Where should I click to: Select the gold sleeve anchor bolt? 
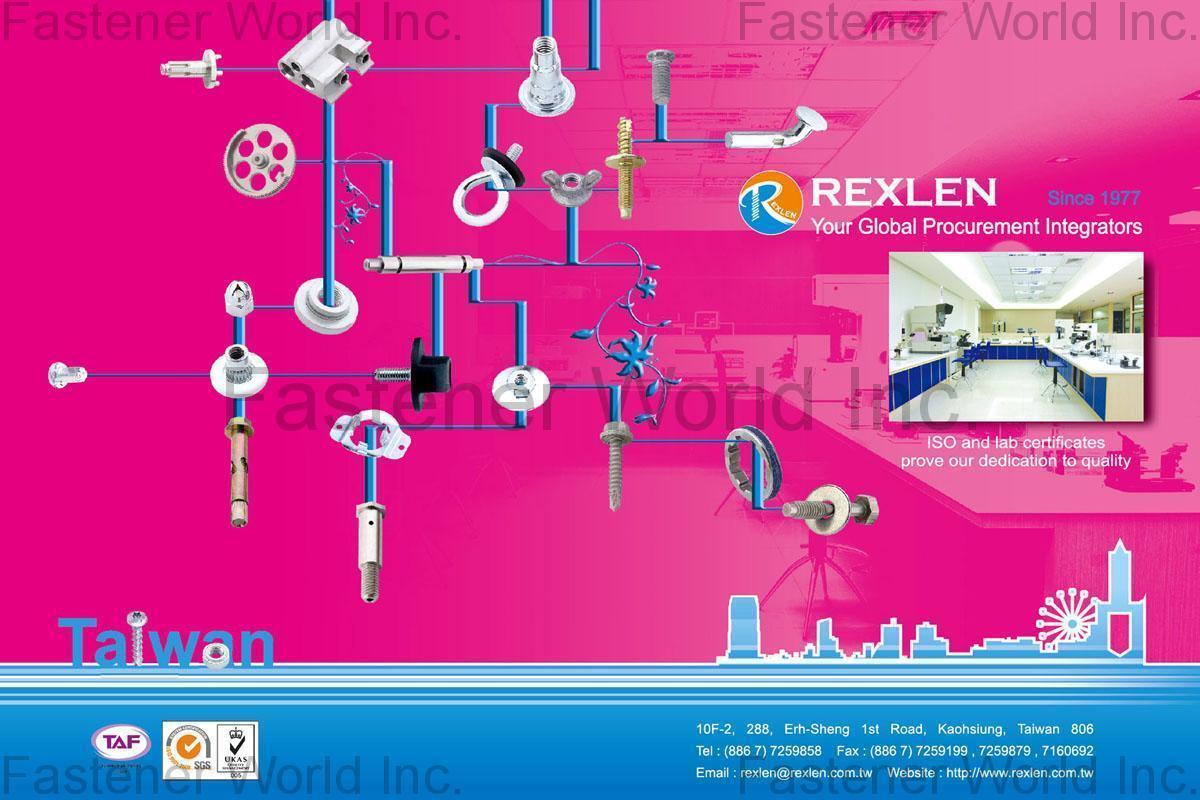click(237, 472)
